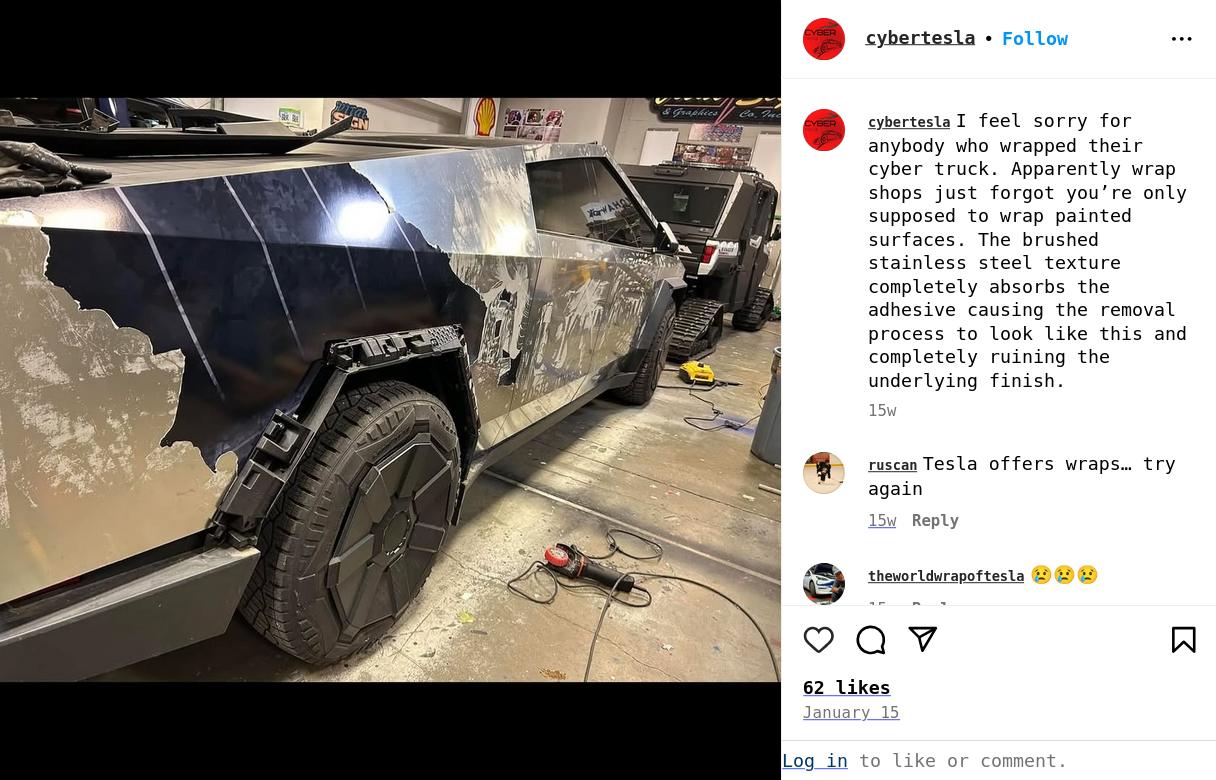Open the ruscan username link

coord(892,465)
